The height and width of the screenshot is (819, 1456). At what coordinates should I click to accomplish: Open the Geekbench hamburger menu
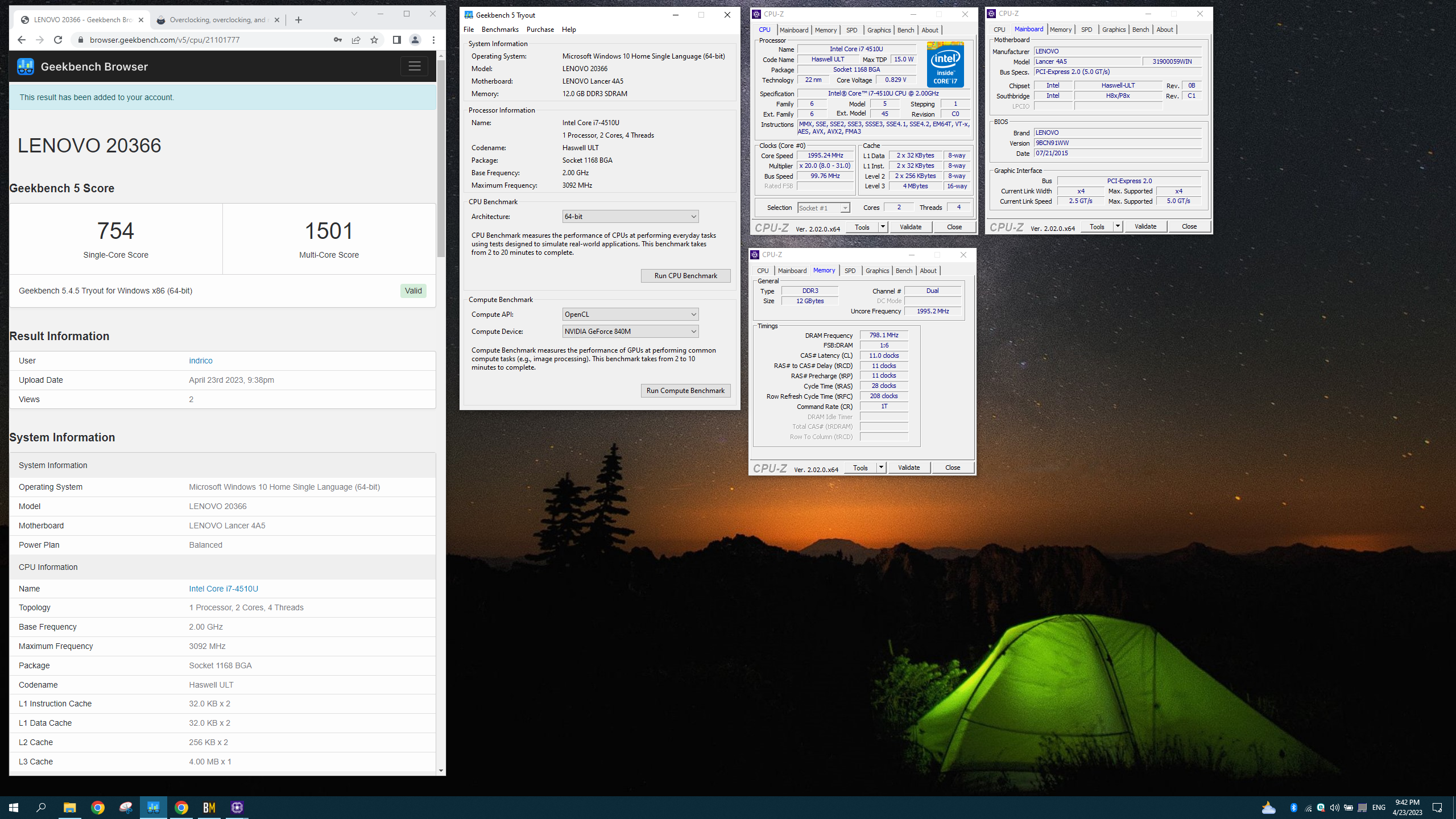coord(415,67)
